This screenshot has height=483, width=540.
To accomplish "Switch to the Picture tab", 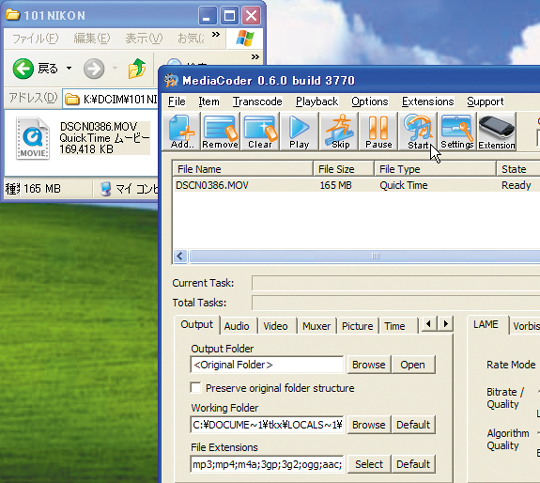I will click(x=357, y=326).
